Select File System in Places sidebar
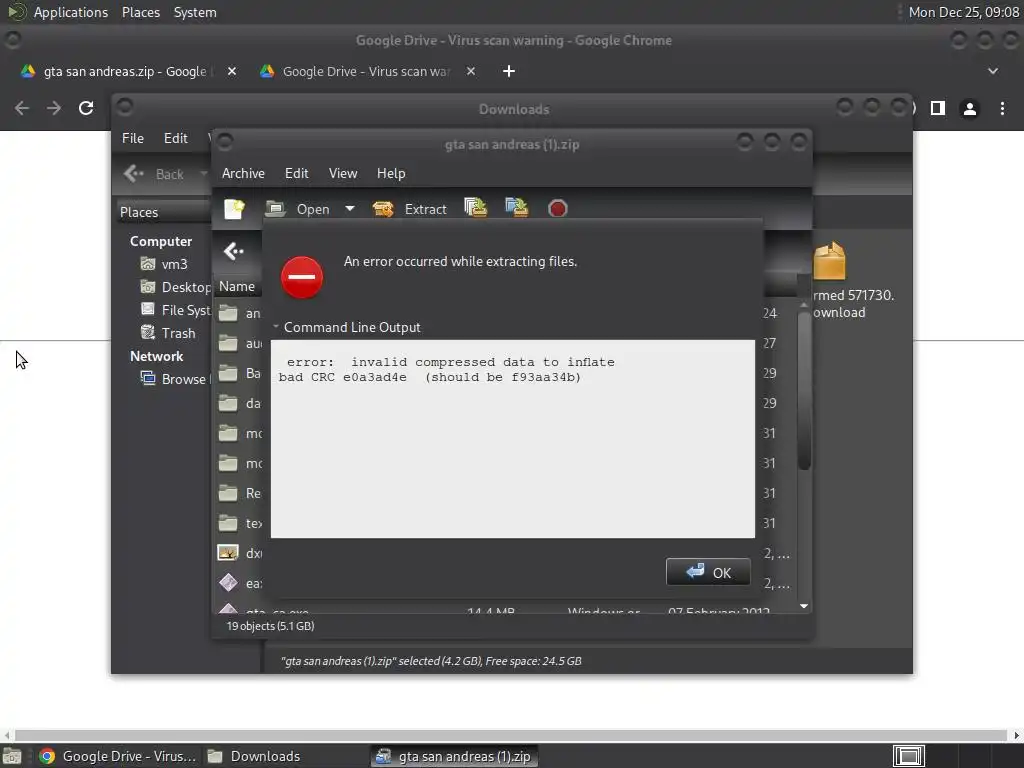Screen dimensions: 1024x768 [175, 310]
